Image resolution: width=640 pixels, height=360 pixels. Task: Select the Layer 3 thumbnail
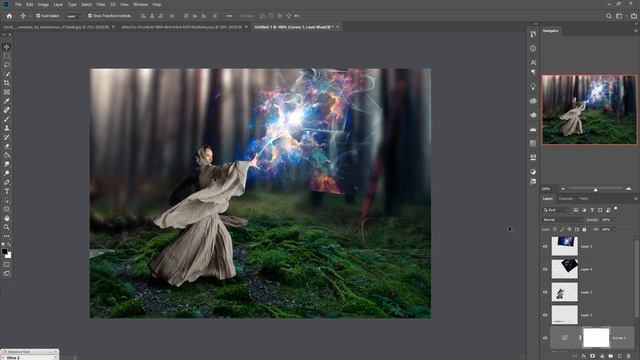coord(564,246)
